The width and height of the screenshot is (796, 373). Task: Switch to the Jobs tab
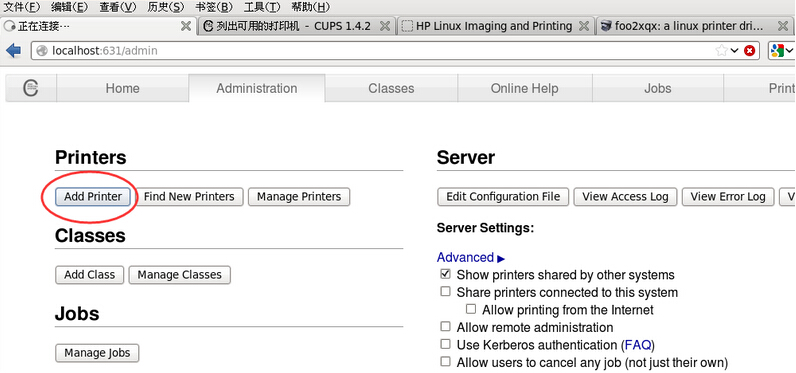(x=657, y=88)
